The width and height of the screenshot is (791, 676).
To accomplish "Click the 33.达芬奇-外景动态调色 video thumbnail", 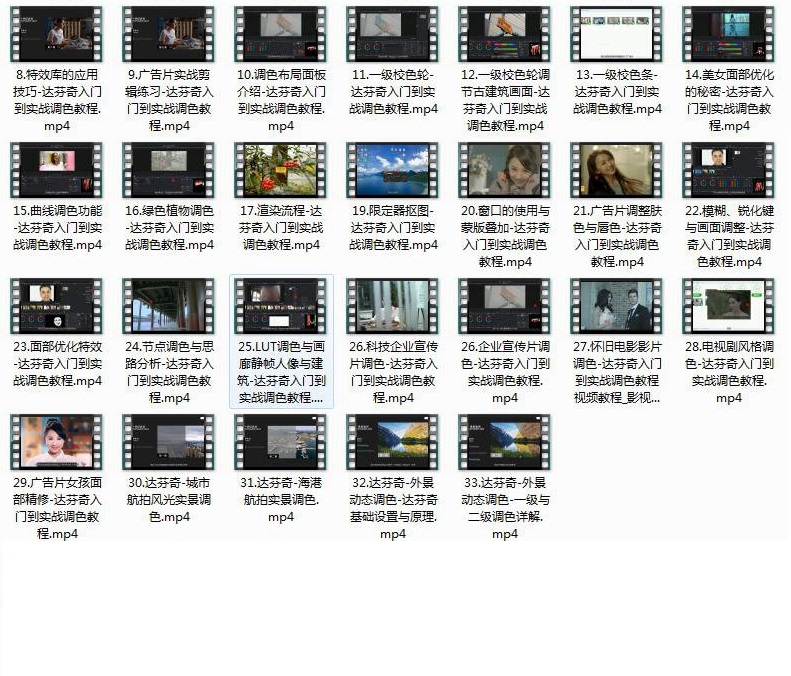I will [x=505, y=442].
